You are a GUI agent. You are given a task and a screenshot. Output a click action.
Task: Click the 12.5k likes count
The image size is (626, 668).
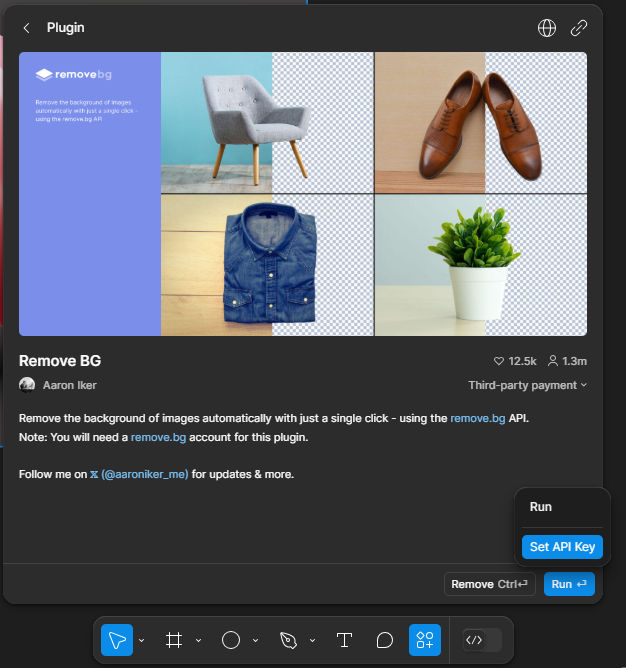tap(522, 361)
